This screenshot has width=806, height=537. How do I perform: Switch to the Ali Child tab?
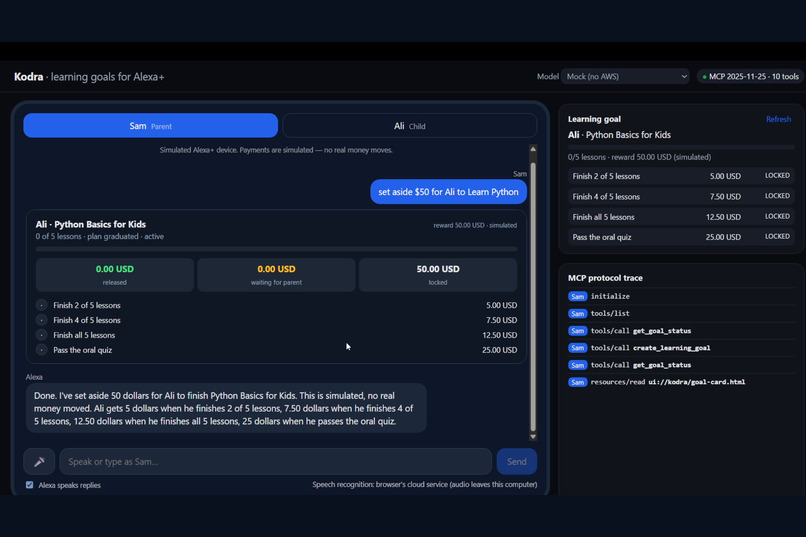410,126
